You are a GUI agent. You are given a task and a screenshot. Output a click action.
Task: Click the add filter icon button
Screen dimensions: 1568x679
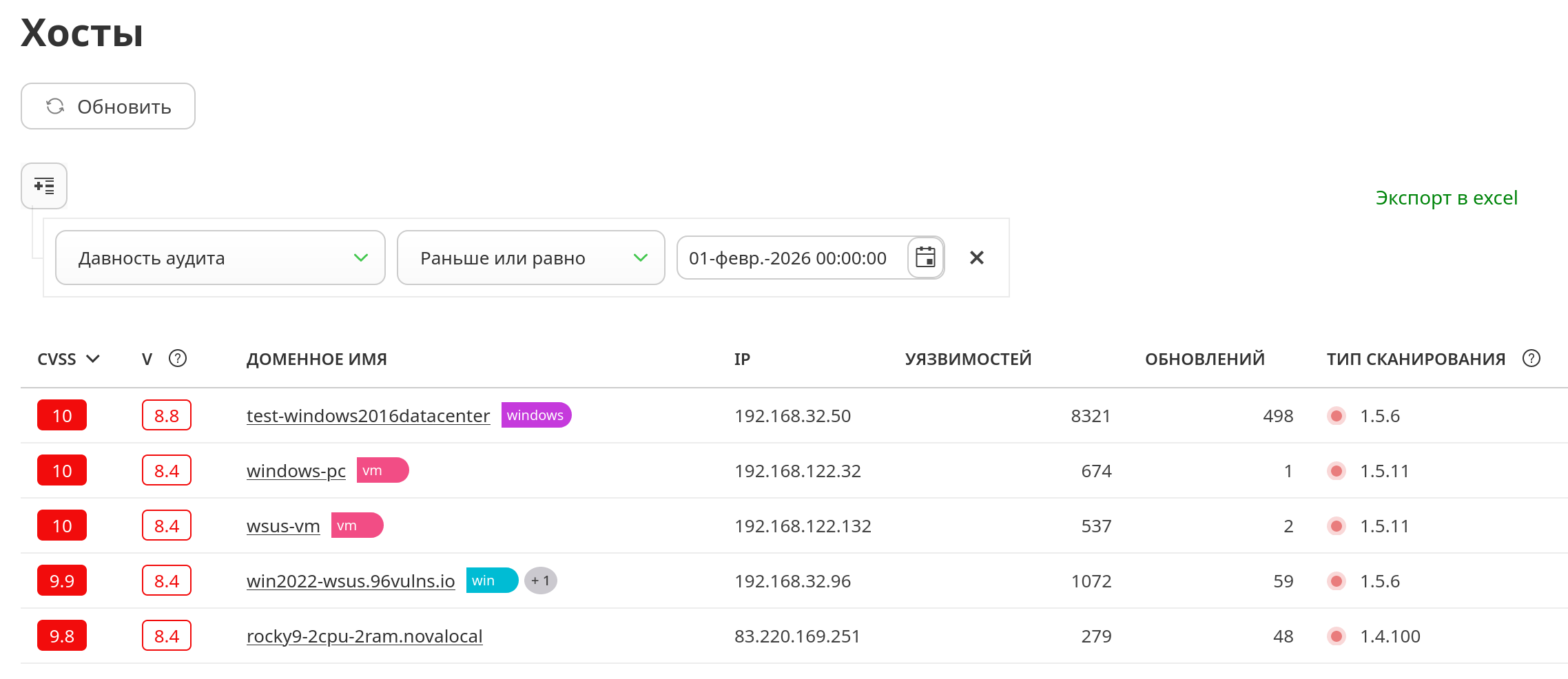tap(44, 186)
